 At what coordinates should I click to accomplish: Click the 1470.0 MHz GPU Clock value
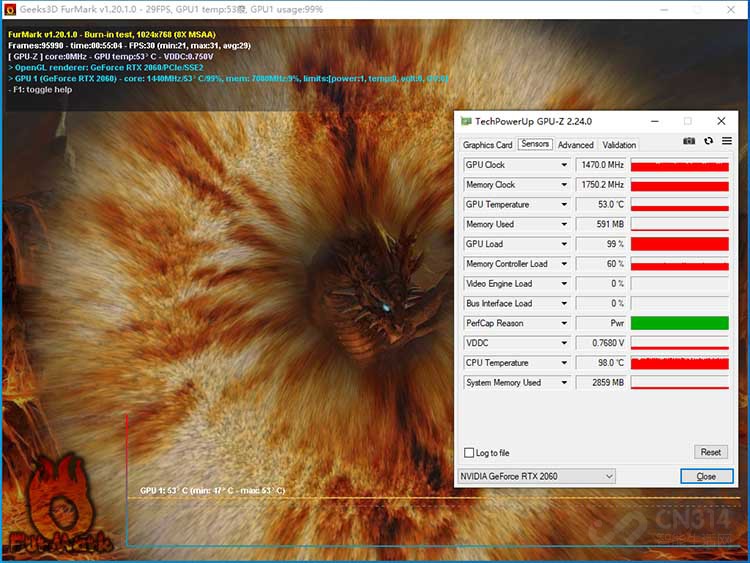click(x=601, y=165)
